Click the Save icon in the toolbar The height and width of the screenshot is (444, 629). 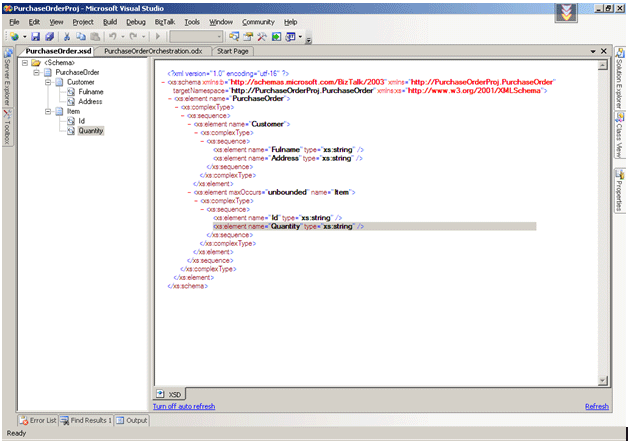[34, 36]
